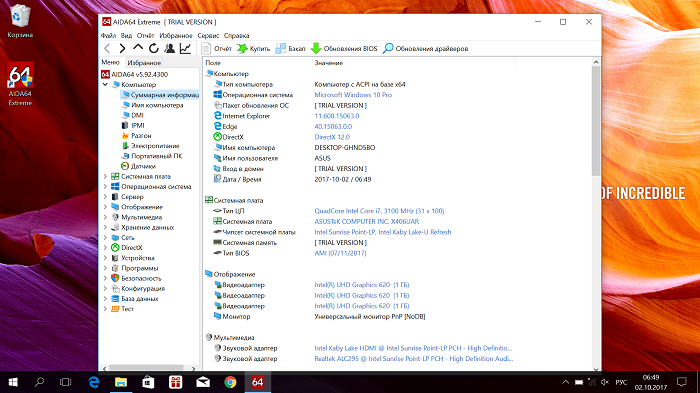
Task: Collapse the Компьютер tree node
Action: pyautogui.click(x=105, y=84)
